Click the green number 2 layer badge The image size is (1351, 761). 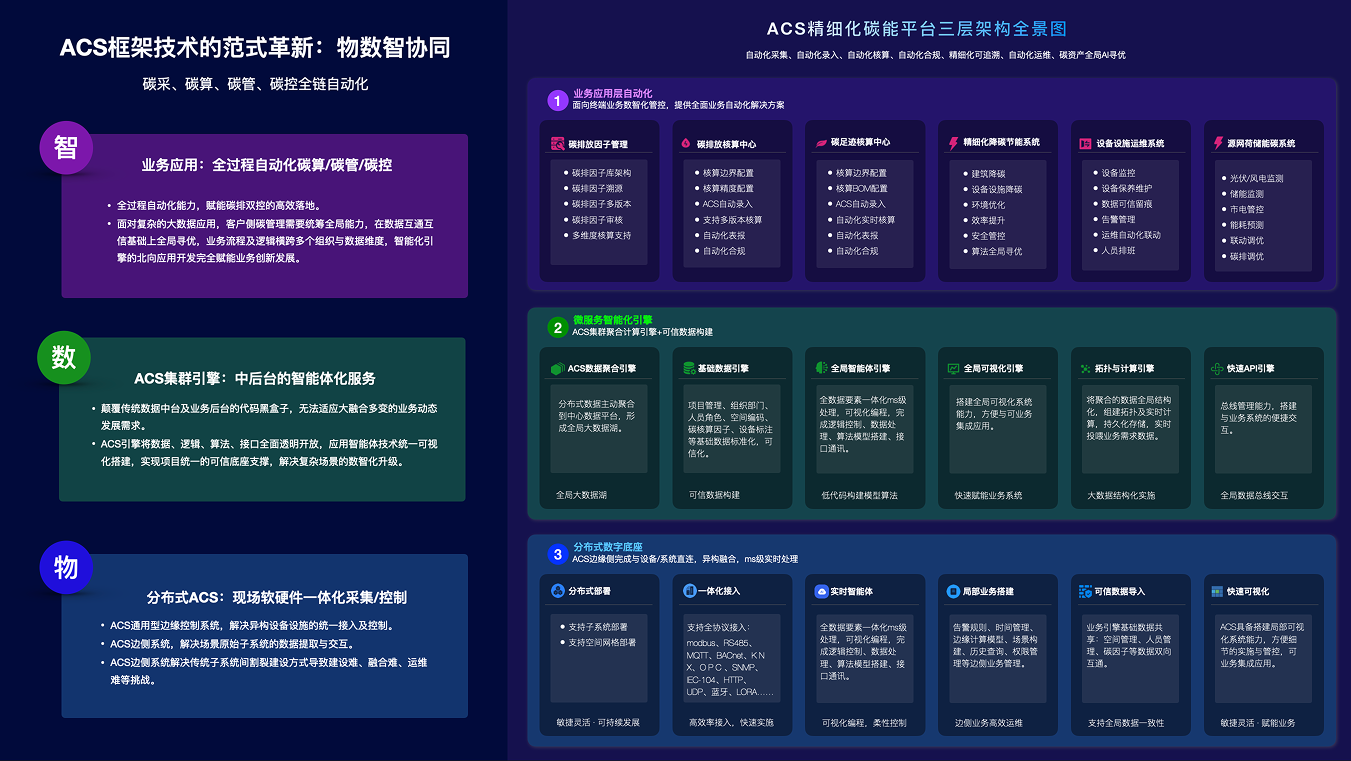[557, 327]
